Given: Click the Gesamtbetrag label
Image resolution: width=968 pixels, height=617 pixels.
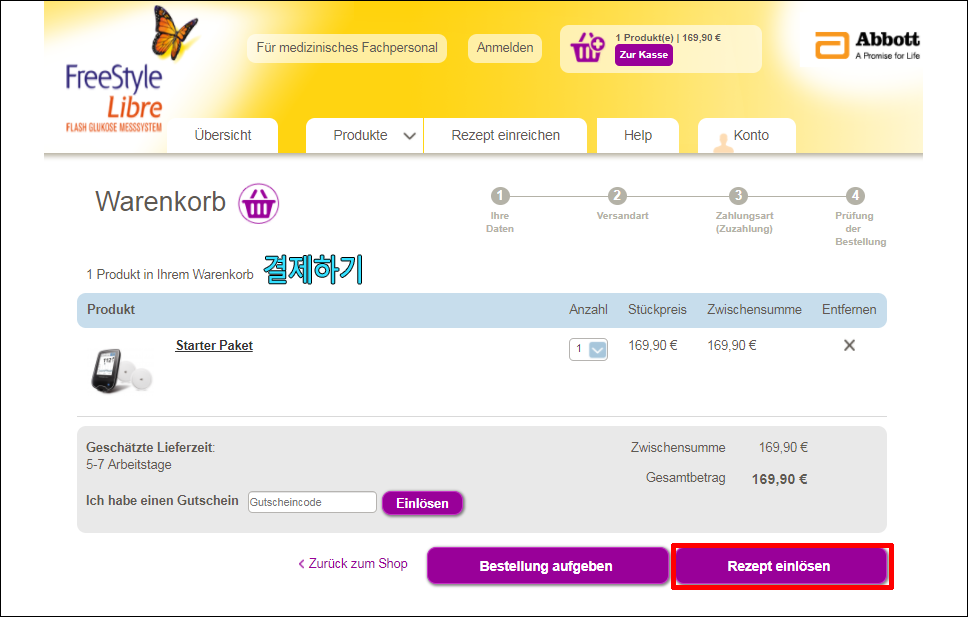Looking at the screenshot, I should (x=685, y=478).
